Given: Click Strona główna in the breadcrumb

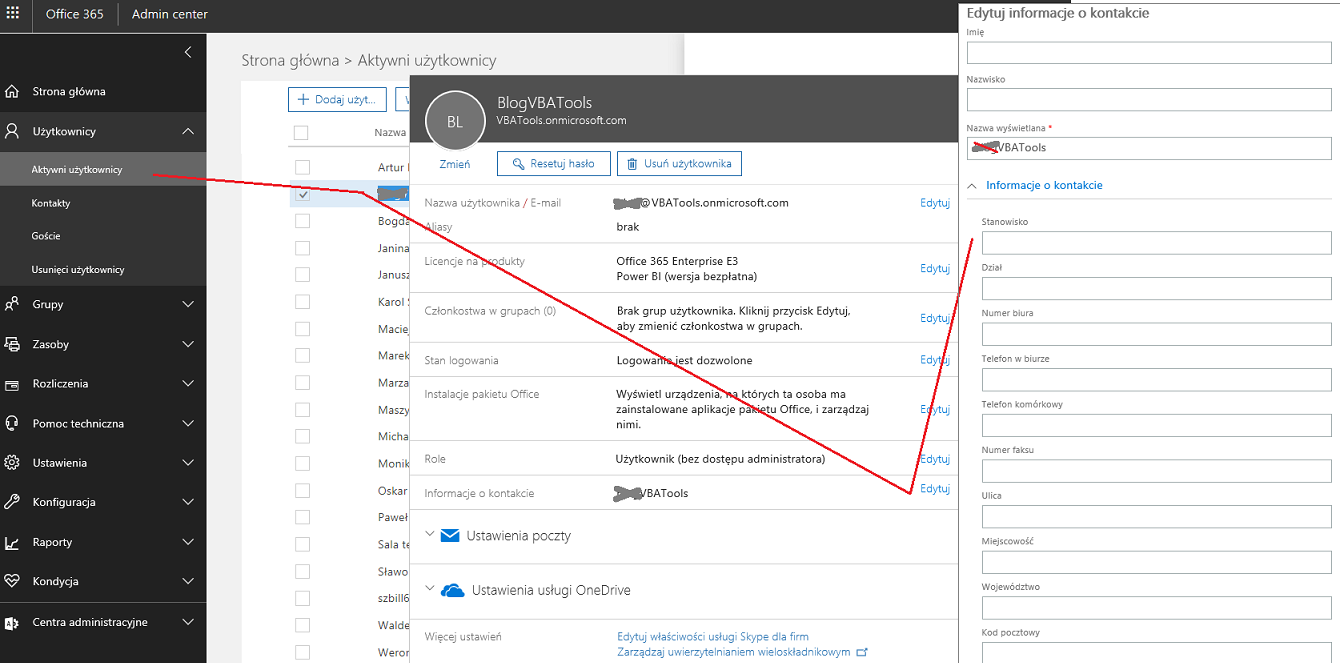Looking at the screenshot, I should point(290,60).
